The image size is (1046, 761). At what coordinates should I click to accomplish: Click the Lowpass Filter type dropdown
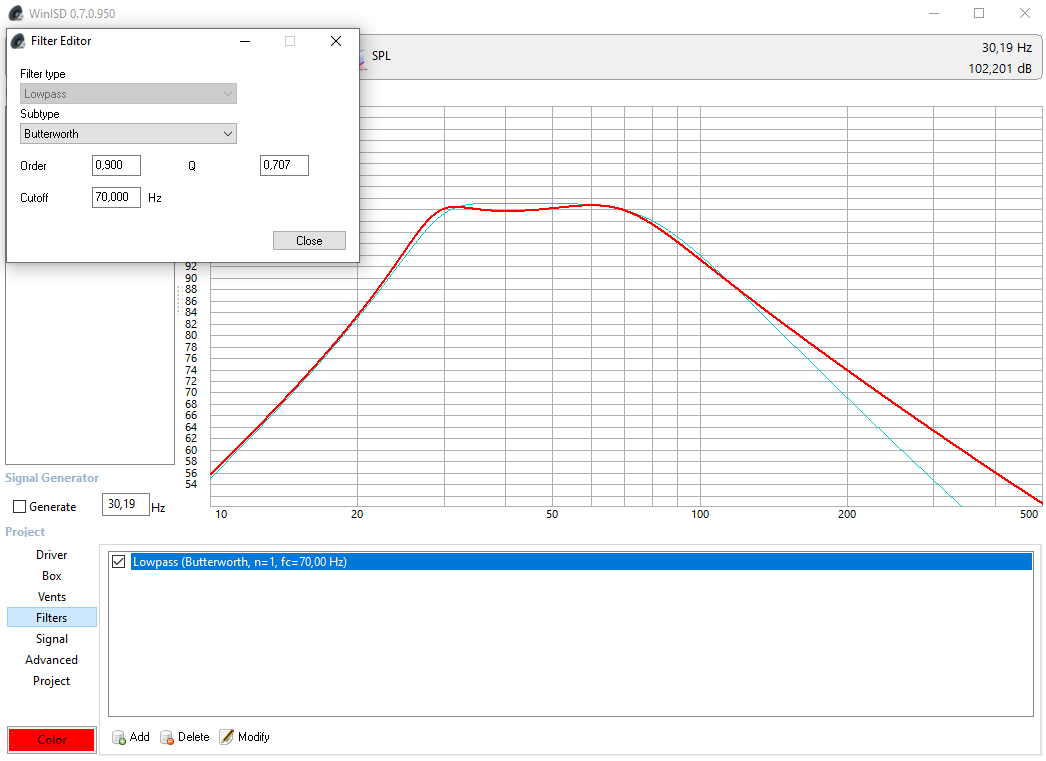coord(128,94)
